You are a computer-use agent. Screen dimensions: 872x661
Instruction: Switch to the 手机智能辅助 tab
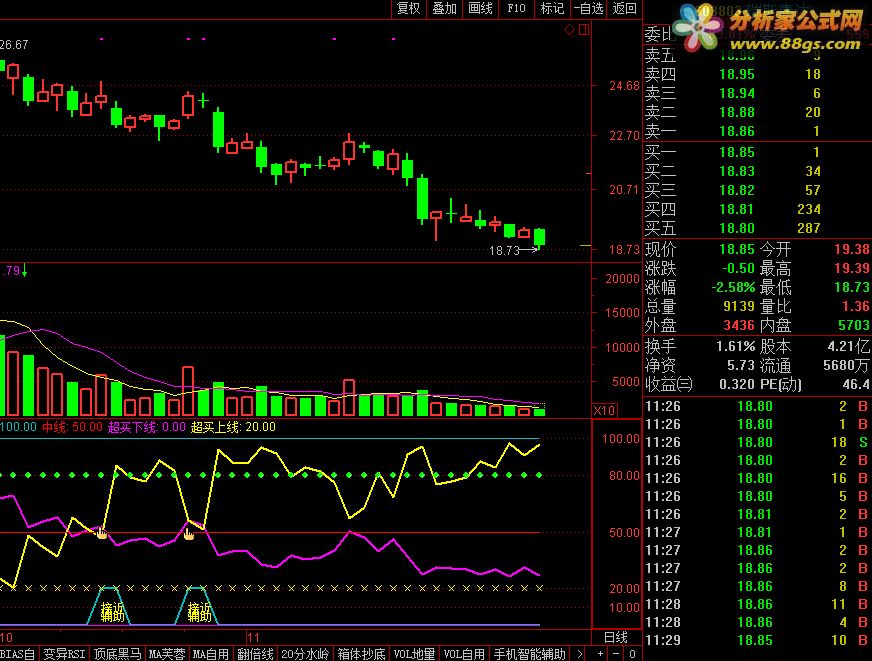[x=529, y=654]
